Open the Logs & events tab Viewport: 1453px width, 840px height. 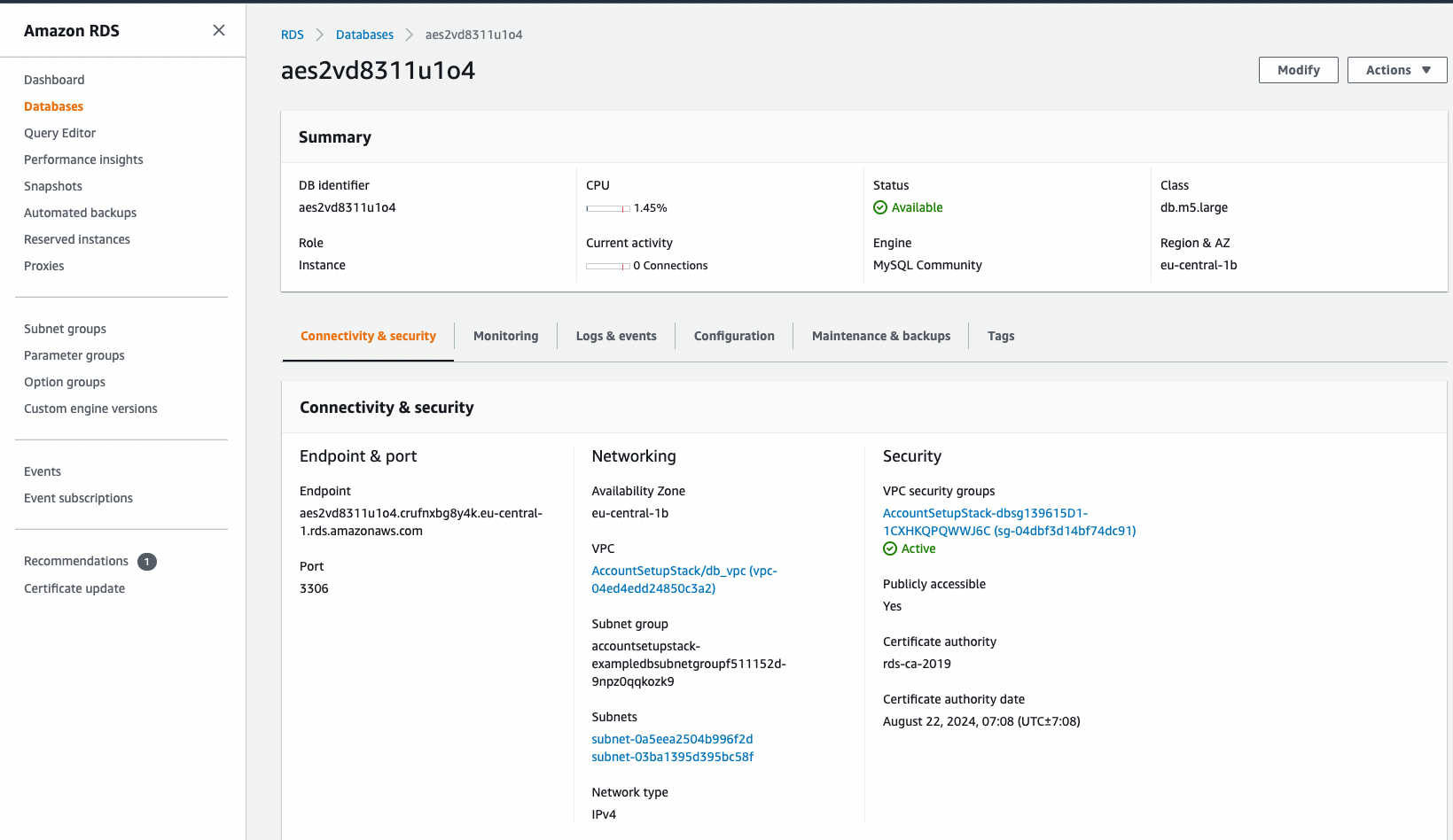616,336
